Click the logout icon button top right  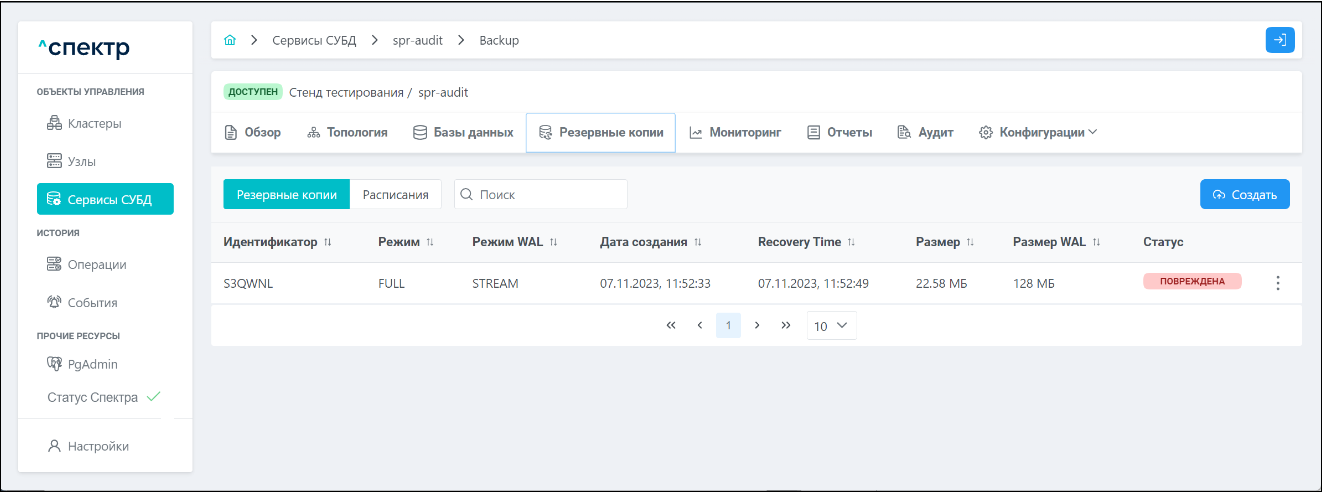tap(1279, 40)
